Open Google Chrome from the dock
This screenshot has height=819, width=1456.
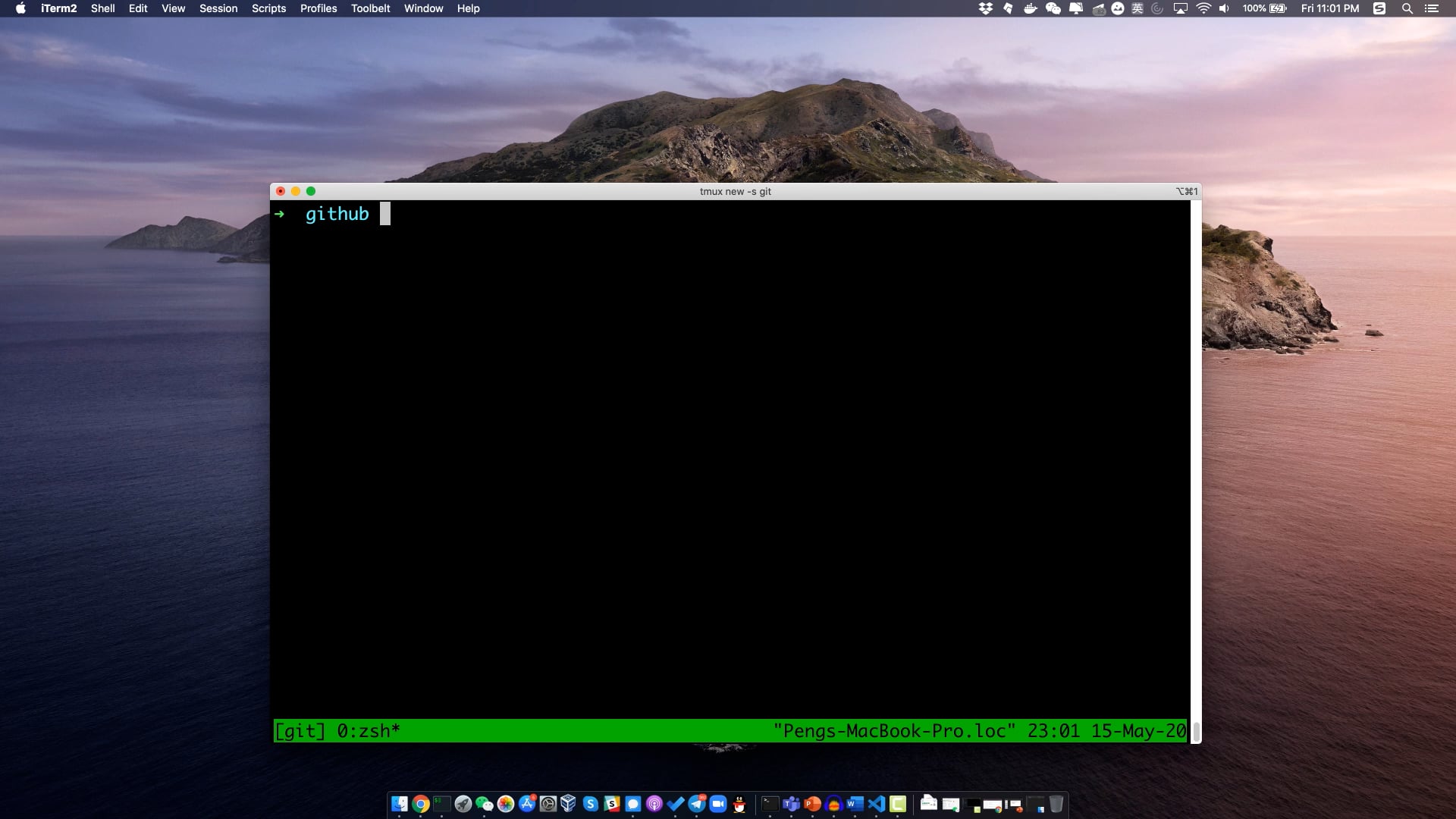click(421, 804)
